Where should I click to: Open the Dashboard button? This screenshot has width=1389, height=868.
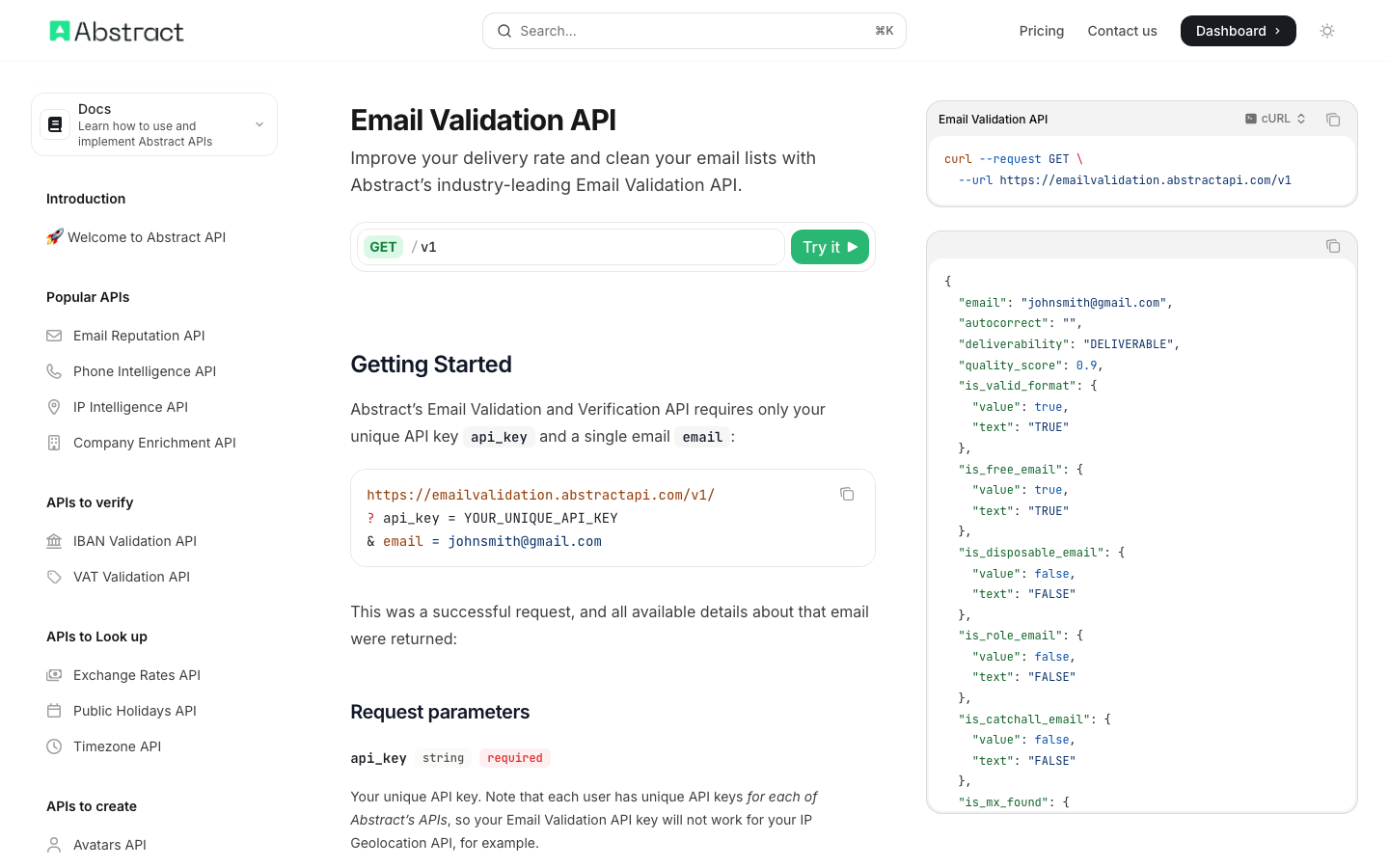tap(1239, 31)
